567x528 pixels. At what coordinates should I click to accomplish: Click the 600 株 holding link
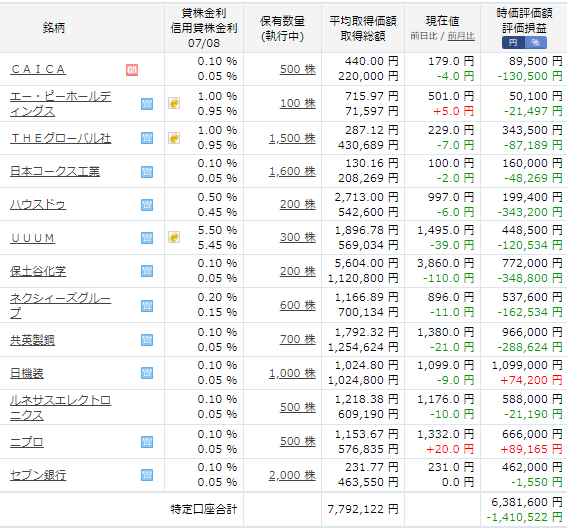click(298, 305)
